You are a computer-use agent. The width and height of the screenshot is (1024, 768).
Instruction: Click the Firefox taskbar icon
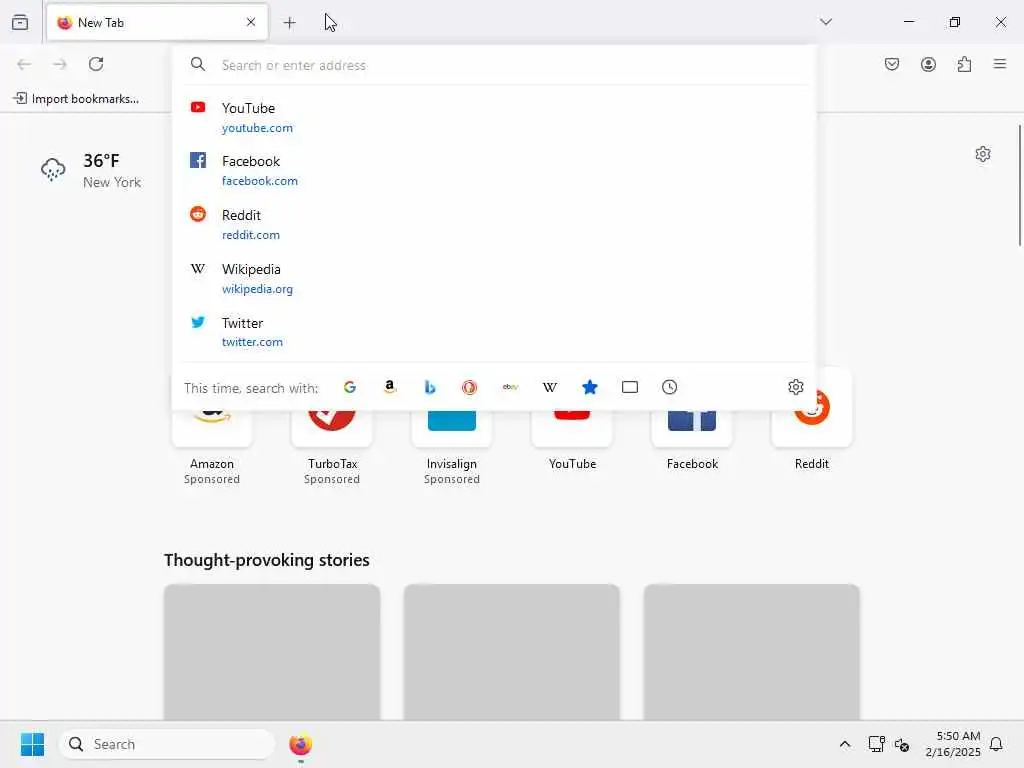pyautogui.click(x=300, y=744)
